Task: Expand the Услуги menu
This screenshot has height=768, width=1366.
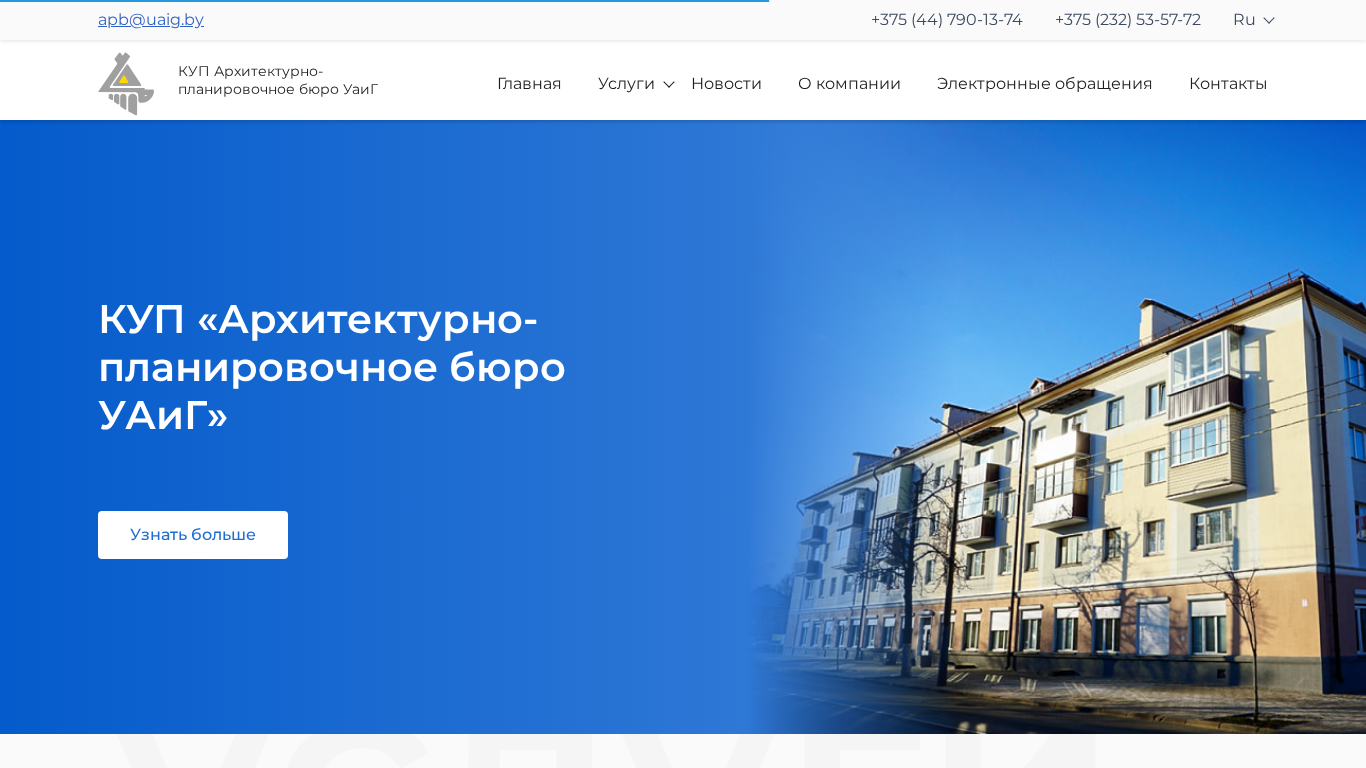Action: click(636, 84)
